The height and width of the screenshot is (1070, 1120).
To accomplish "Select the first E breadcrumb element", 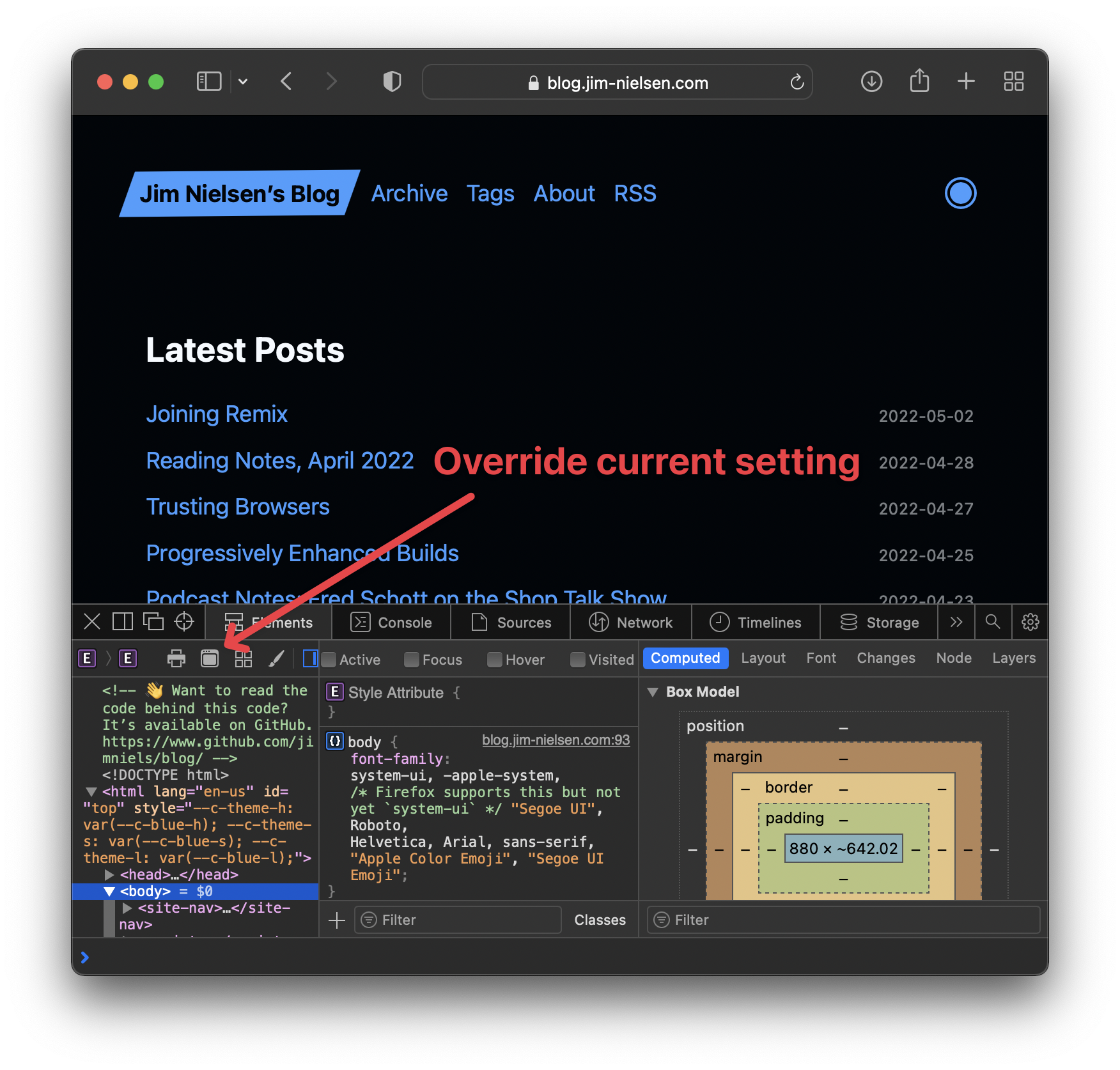I will click(x=87, y=658).
